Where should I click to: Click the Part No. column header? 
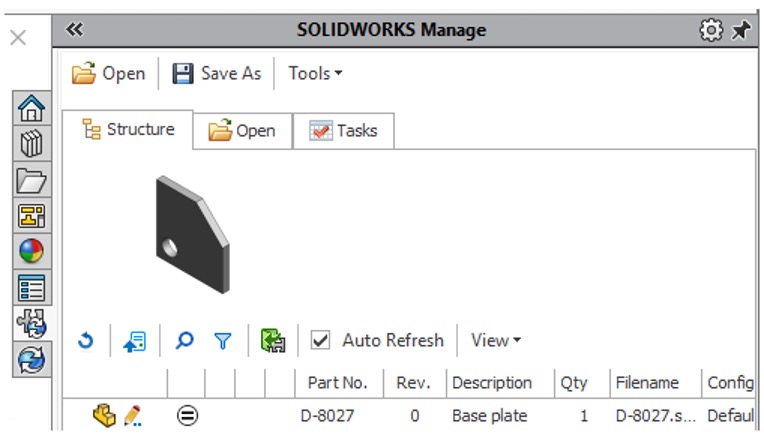[338, 383]
